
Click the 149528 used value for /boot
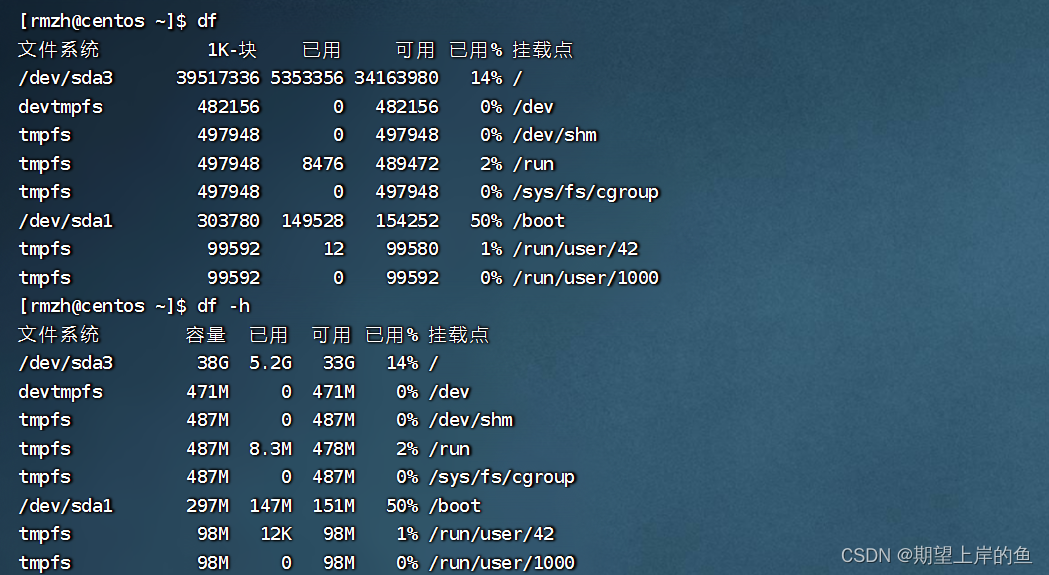[x=311, y=221]
